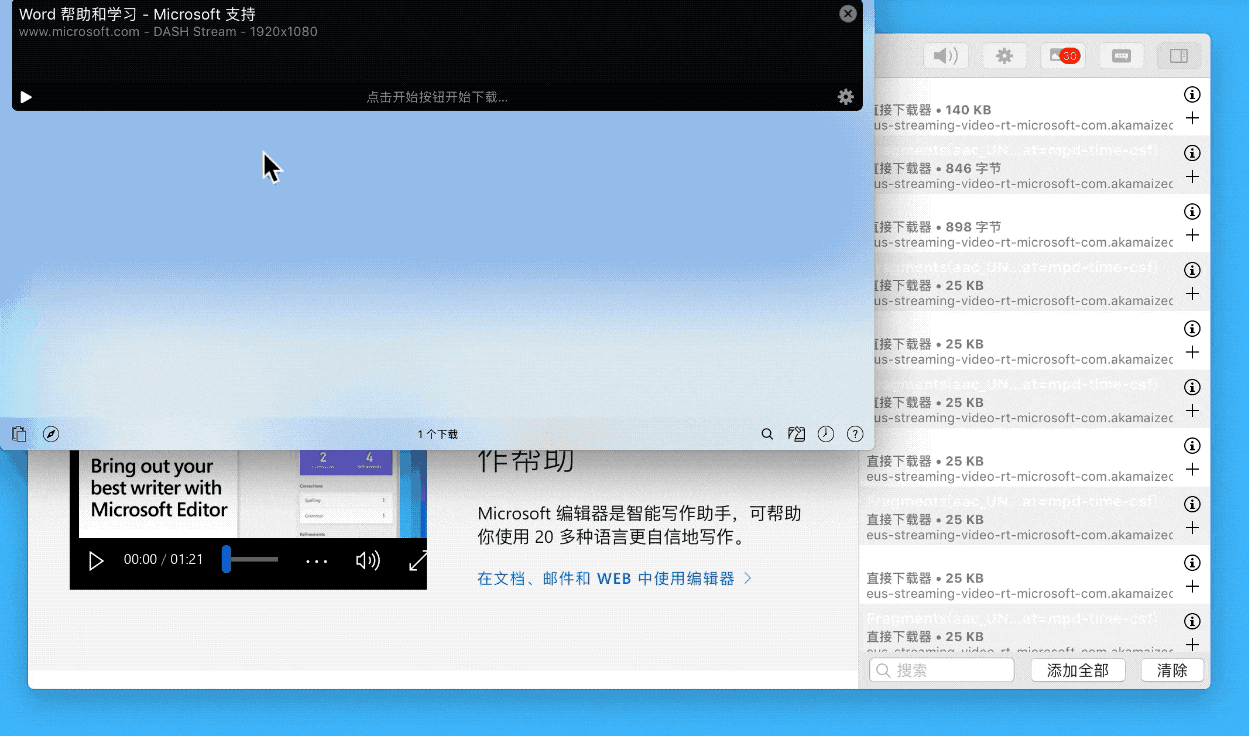Image resolution: width=1249 pixels, height=736 pixels.
Task: Click the icon left of the clock icon
Action: 796,434
